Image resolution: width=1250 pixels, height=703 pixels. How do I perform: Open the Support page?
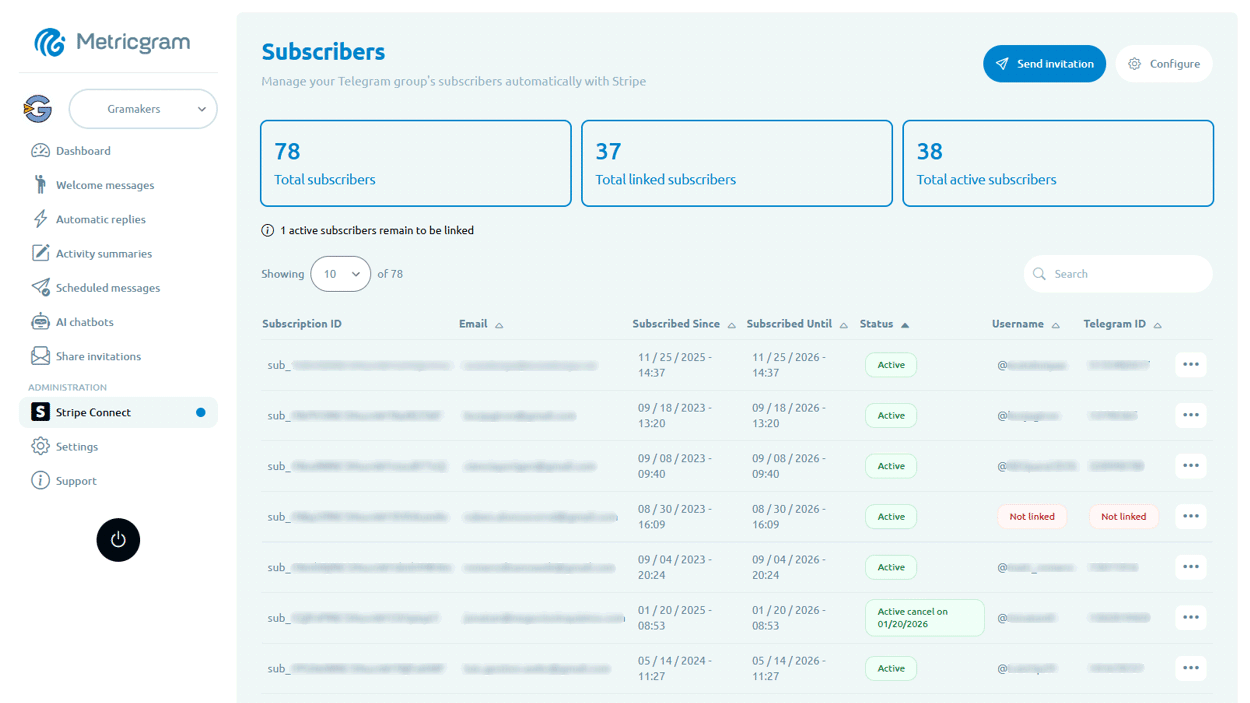pos(76,481)
